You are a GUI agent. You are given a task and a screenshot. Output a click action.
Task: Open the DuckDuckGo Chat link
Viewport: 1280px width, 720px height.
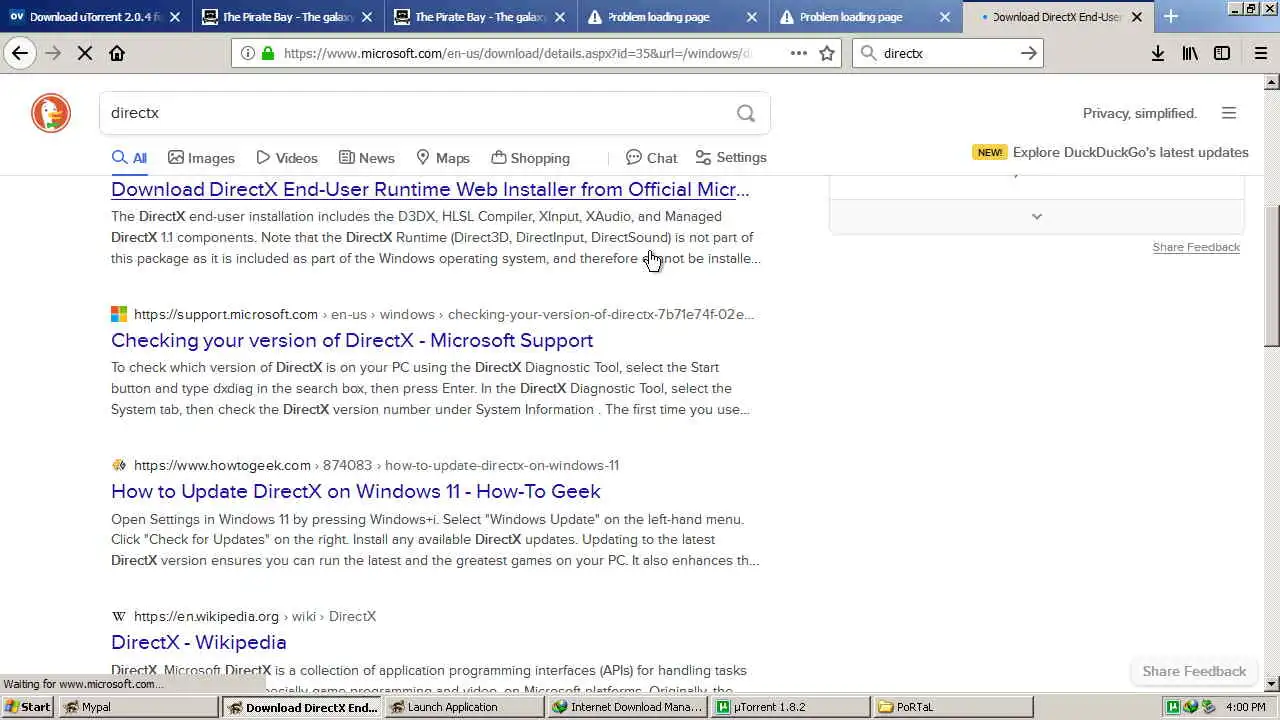pyautogui.click(x=651, y=158)
